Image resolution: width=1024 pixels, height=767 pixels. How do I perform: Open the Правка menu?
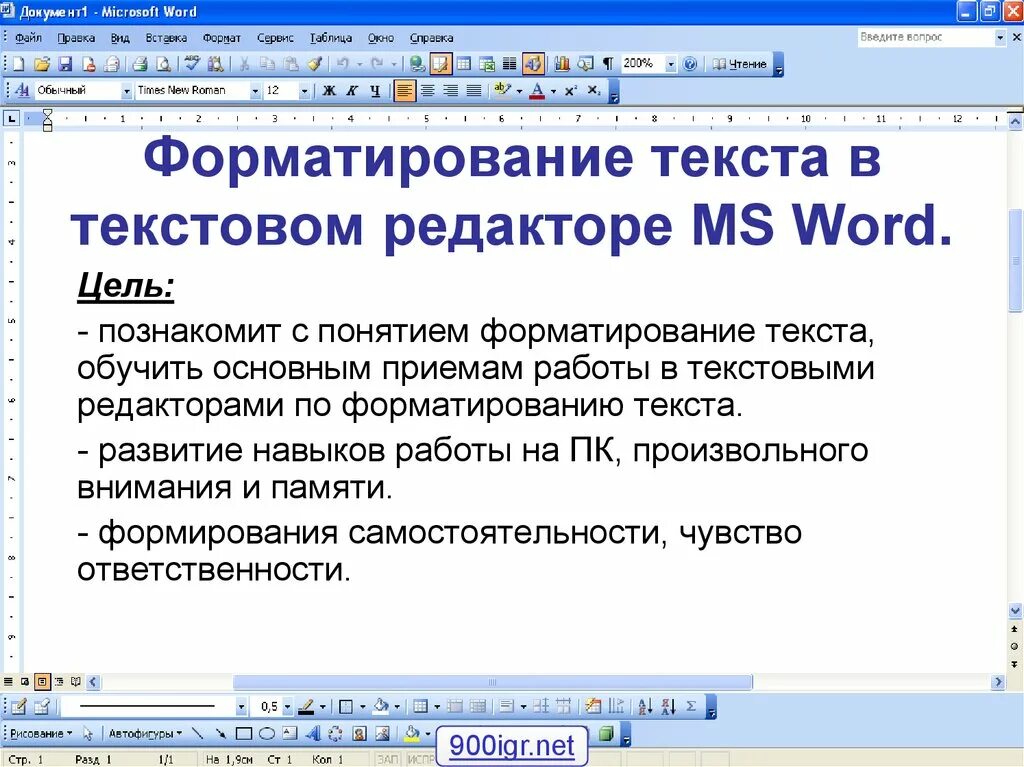coord(76,38)
